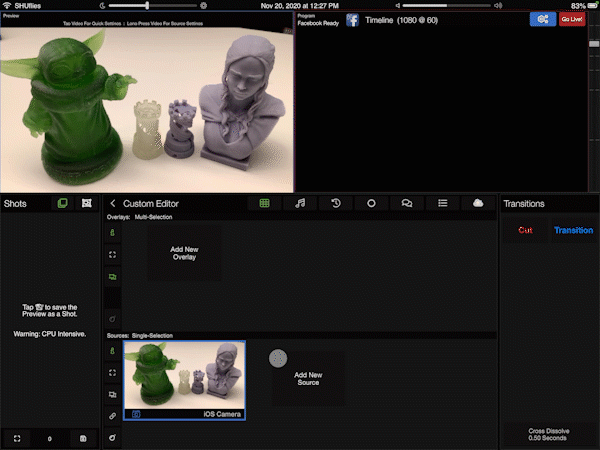
Task: Click Add New Source tile
Action: point(307,378)
